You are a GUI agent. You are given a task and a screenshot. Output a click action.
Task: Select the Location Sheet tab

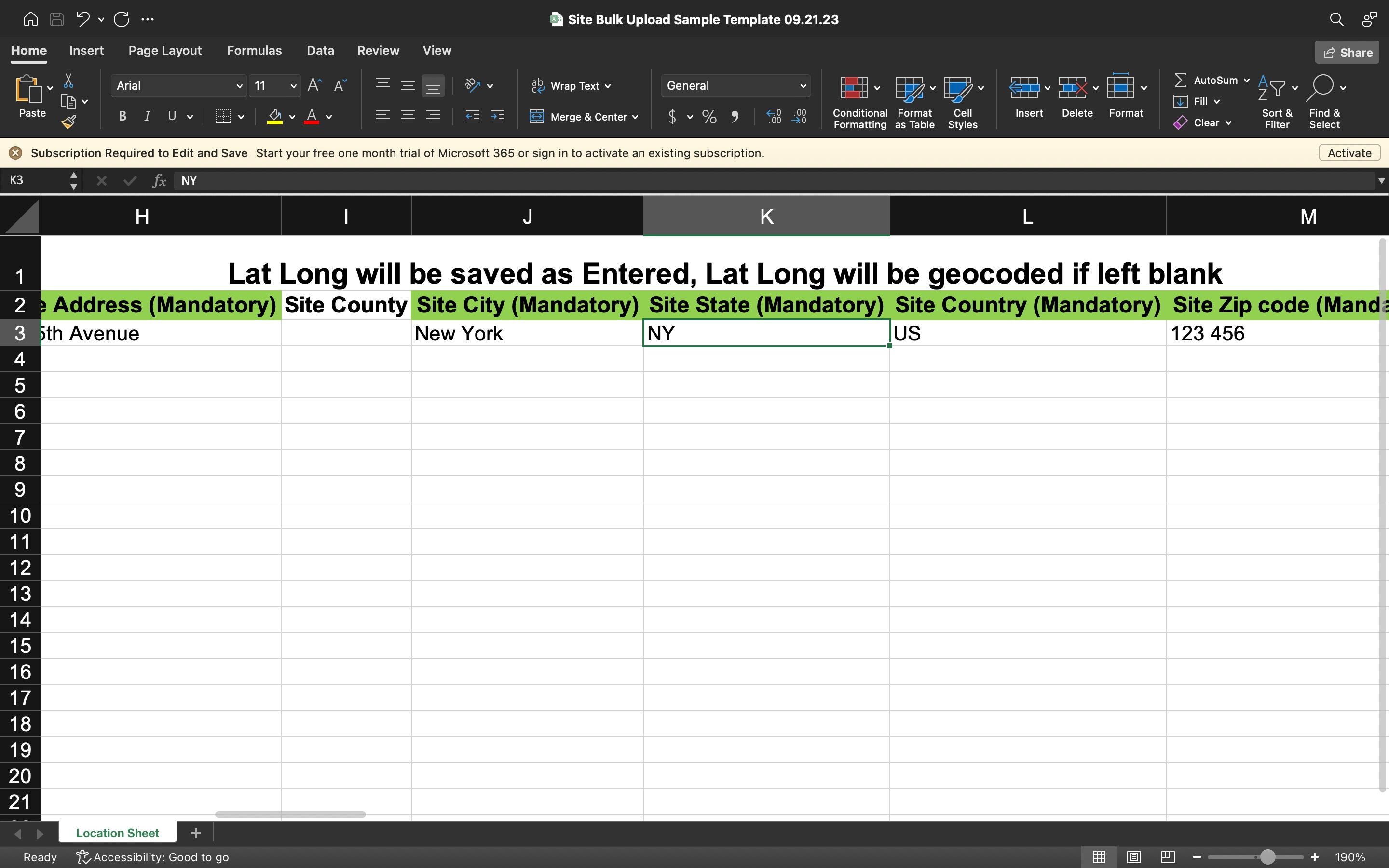pos(117,832)
